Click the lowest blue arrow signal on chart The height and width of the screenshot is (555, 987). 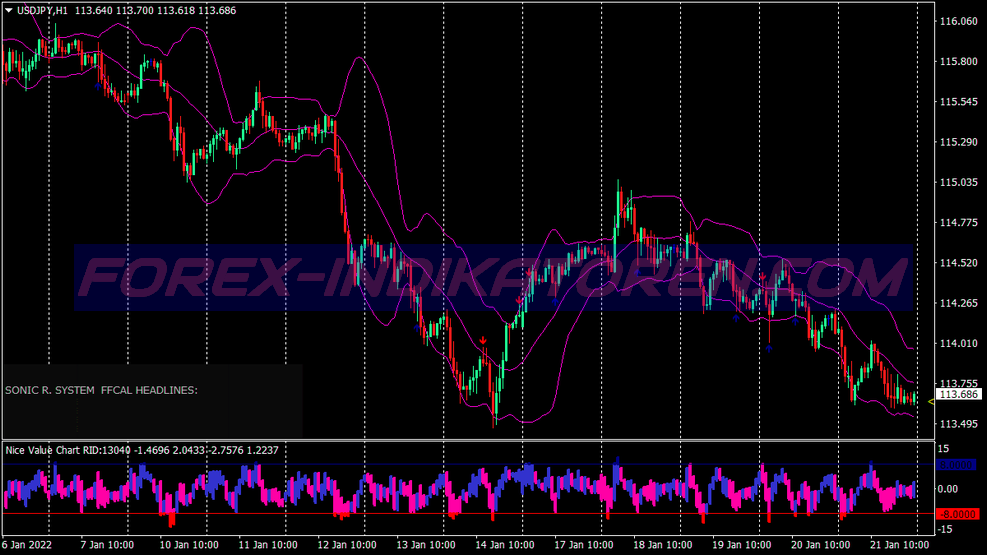769,348
